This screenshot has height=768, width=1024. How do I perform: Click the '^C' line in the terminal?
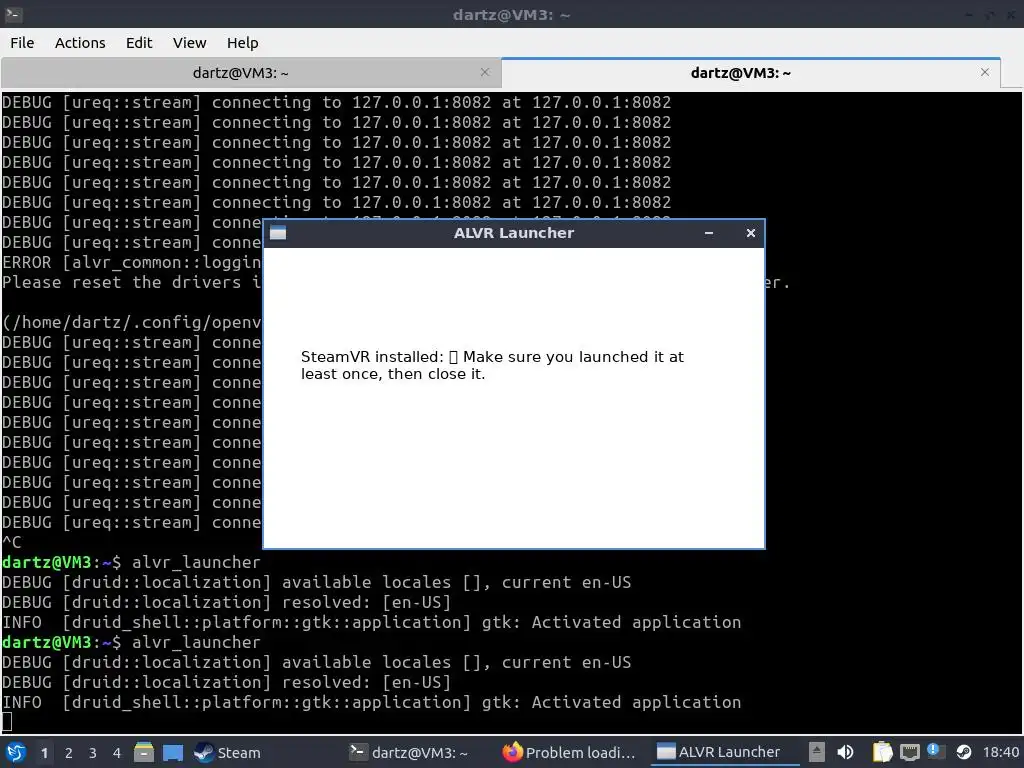click(x=12, y=543)
